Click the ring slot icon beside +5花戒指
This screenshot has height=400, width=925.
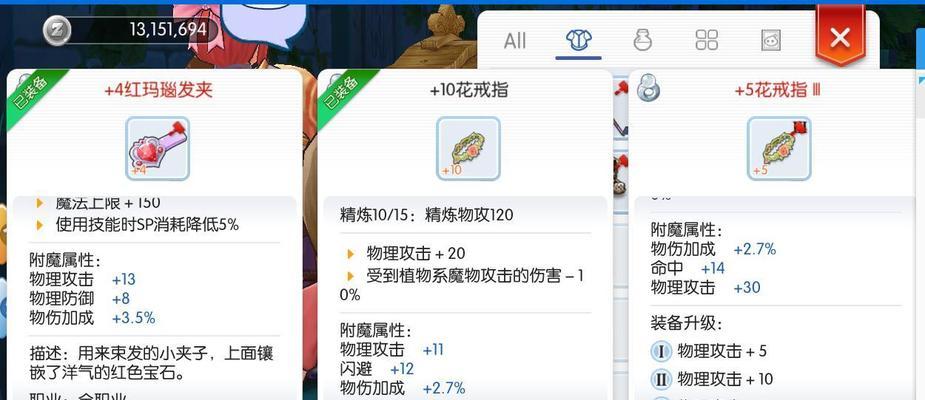click(648, 88)
